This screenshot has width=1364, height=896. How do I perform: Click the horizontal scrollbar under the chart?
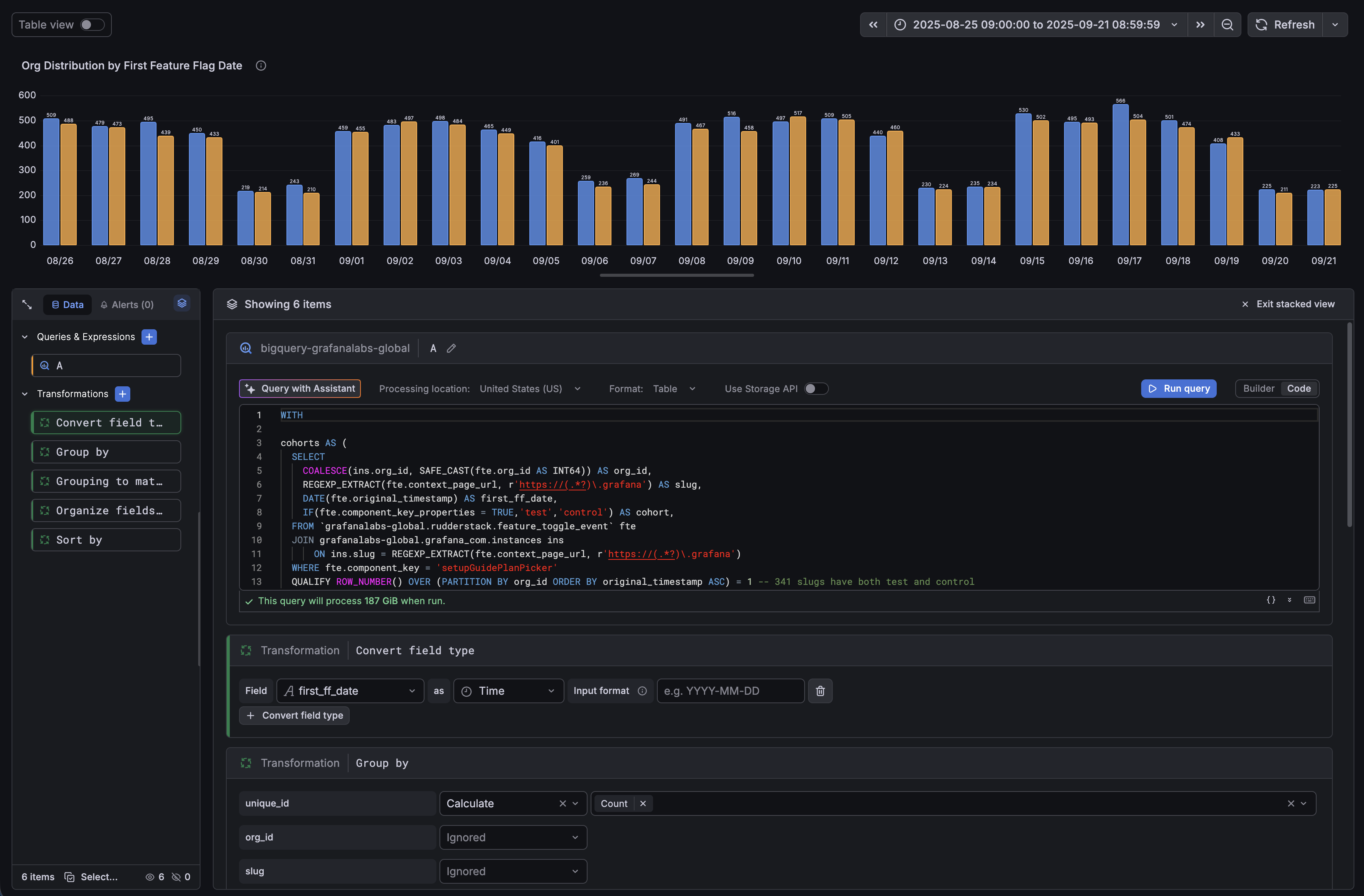676,275
